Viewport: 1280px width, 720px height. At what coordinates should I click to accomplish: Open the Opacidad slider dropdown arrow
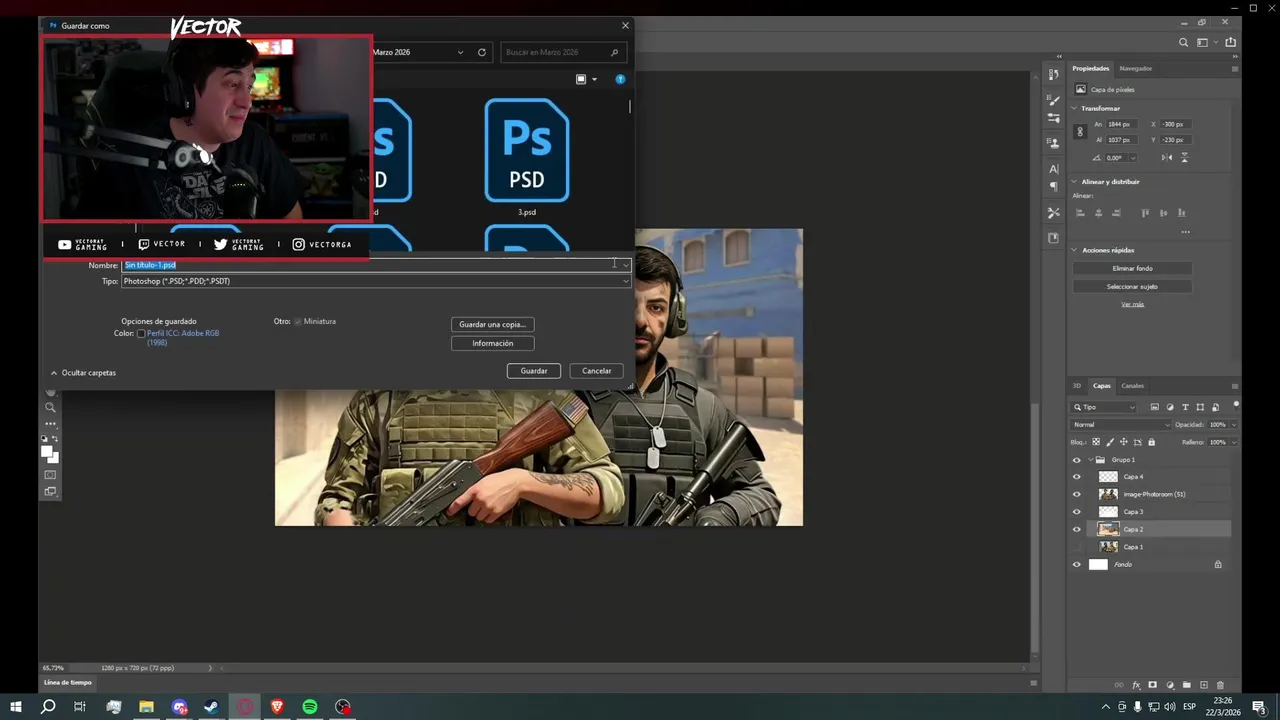[x=1234, y=425]
